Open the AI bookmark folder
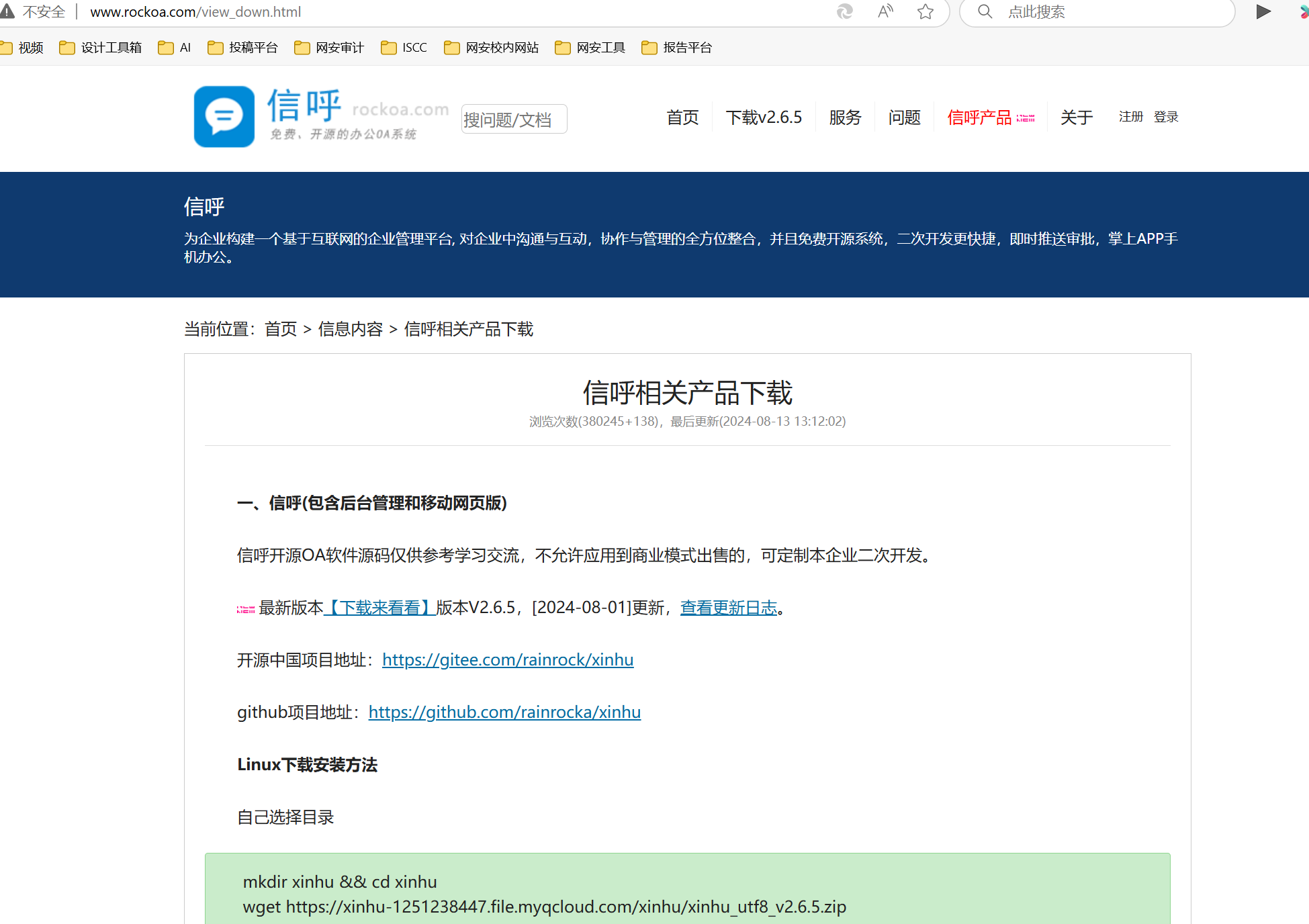The height and width of the screenshot is (924, 1309). coord(175,48)
